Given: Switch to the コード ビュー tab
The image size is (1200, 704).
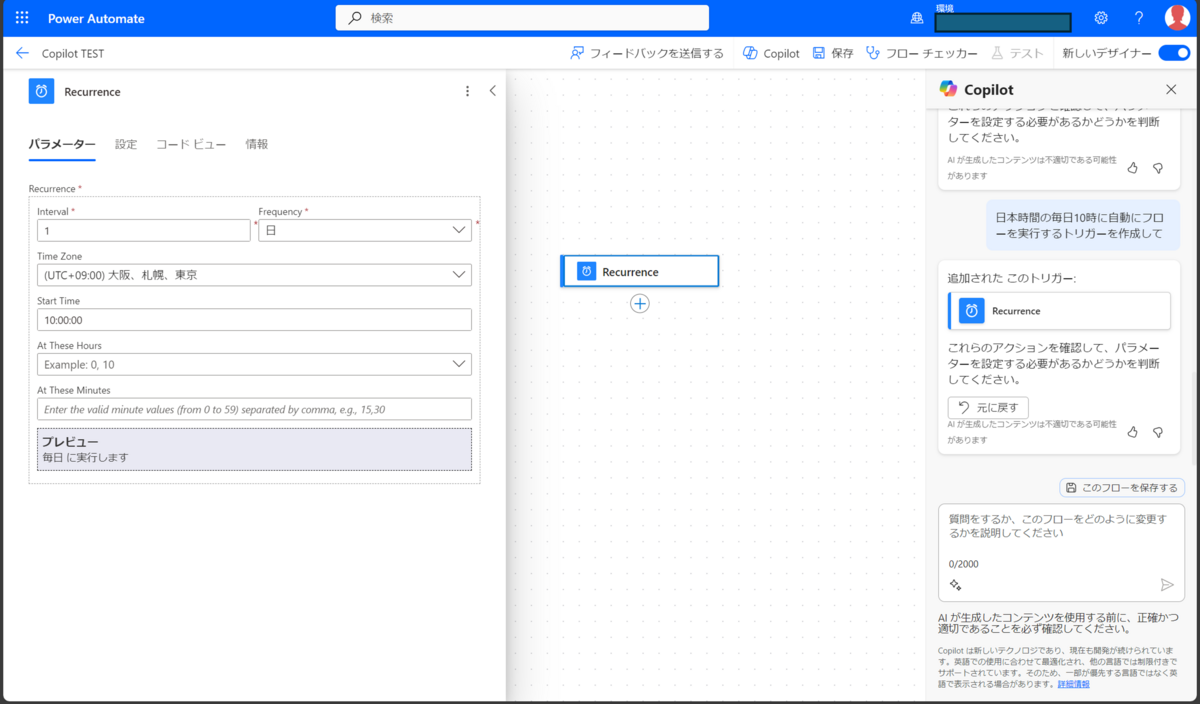Looking at the screenshot, I should [x=191, y=144].
